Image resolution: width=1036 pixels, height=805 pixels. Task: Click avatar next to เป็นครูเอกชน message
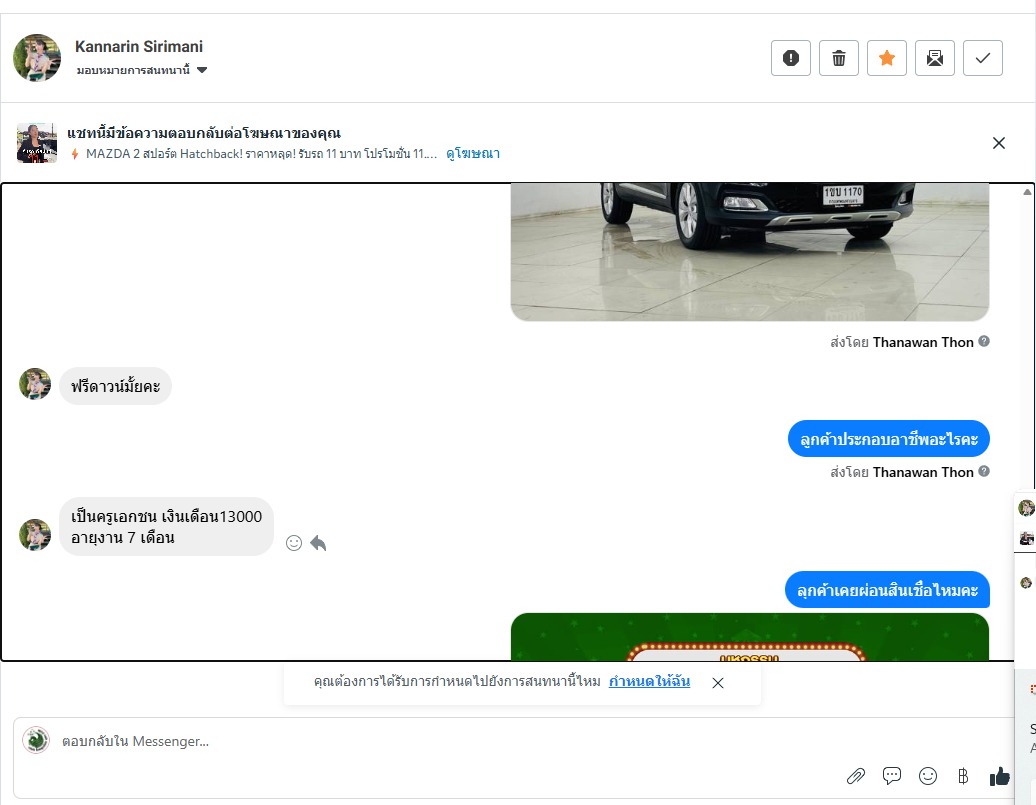tap(35, 535)
